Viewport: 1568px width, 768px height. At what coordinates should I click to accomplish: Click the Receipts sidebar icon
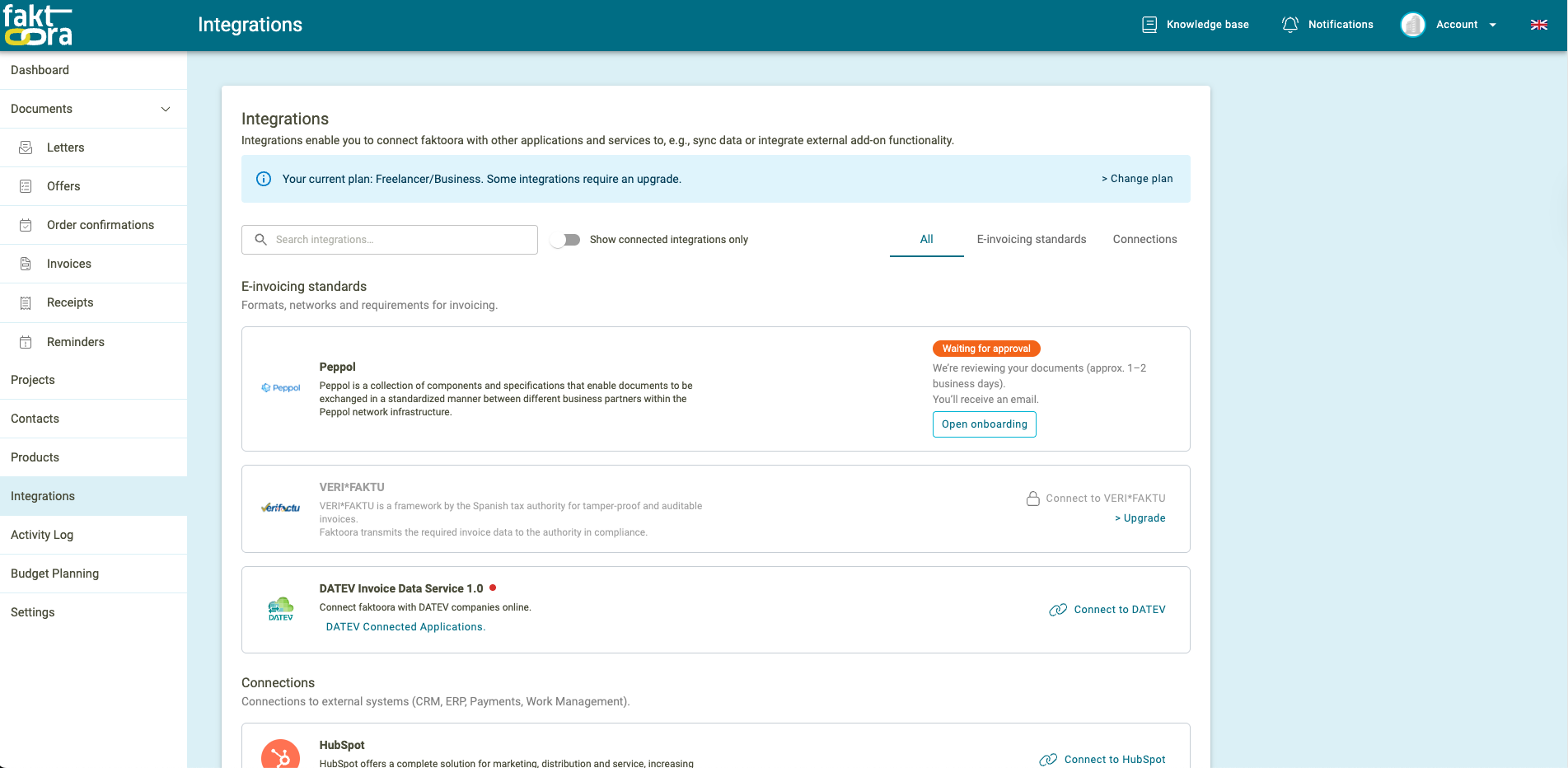click(x=26, y=302)
